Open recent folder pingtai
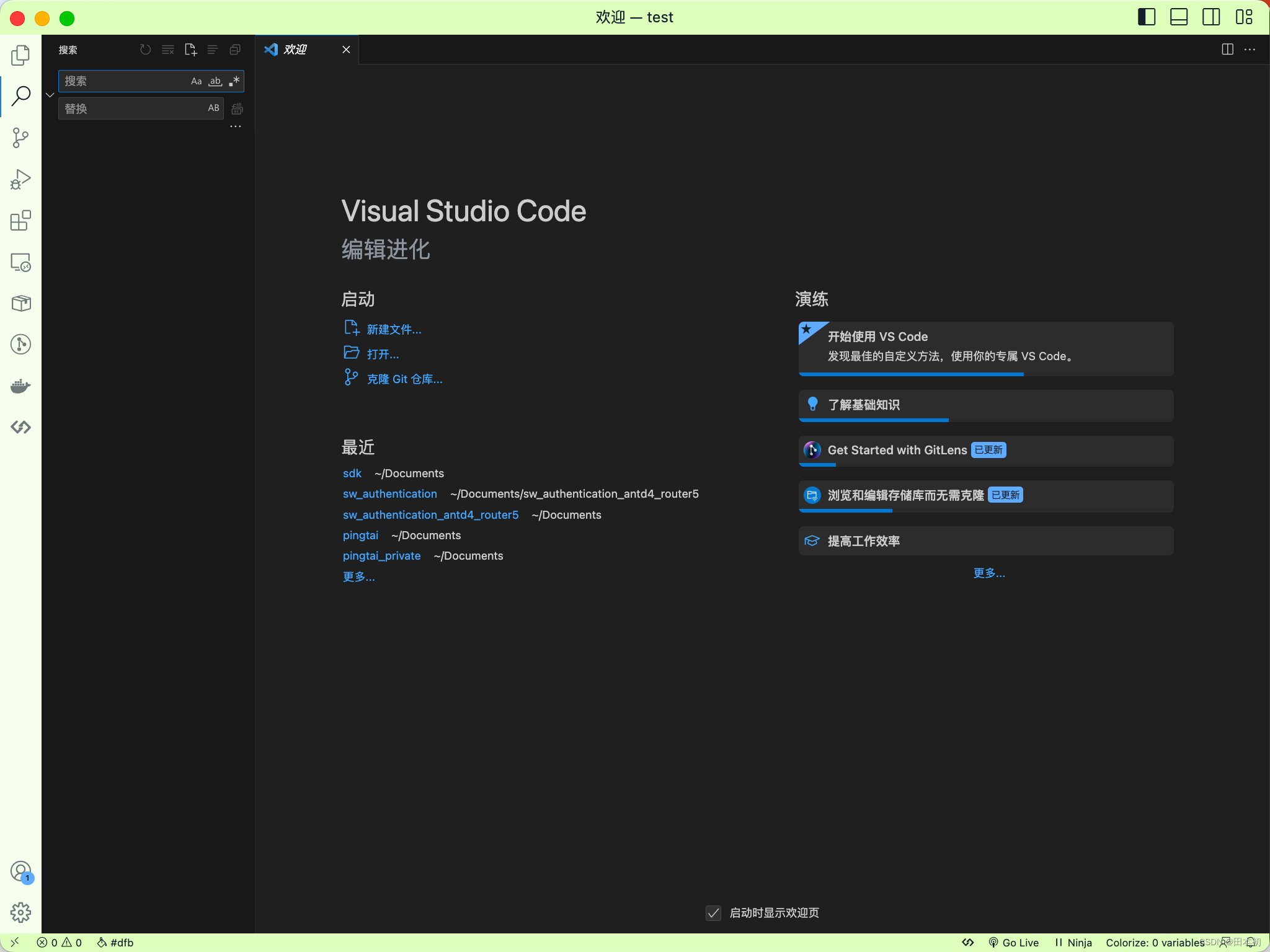Screen dimensions: 1270x952 pyautogui.click(x=360, y=535)
